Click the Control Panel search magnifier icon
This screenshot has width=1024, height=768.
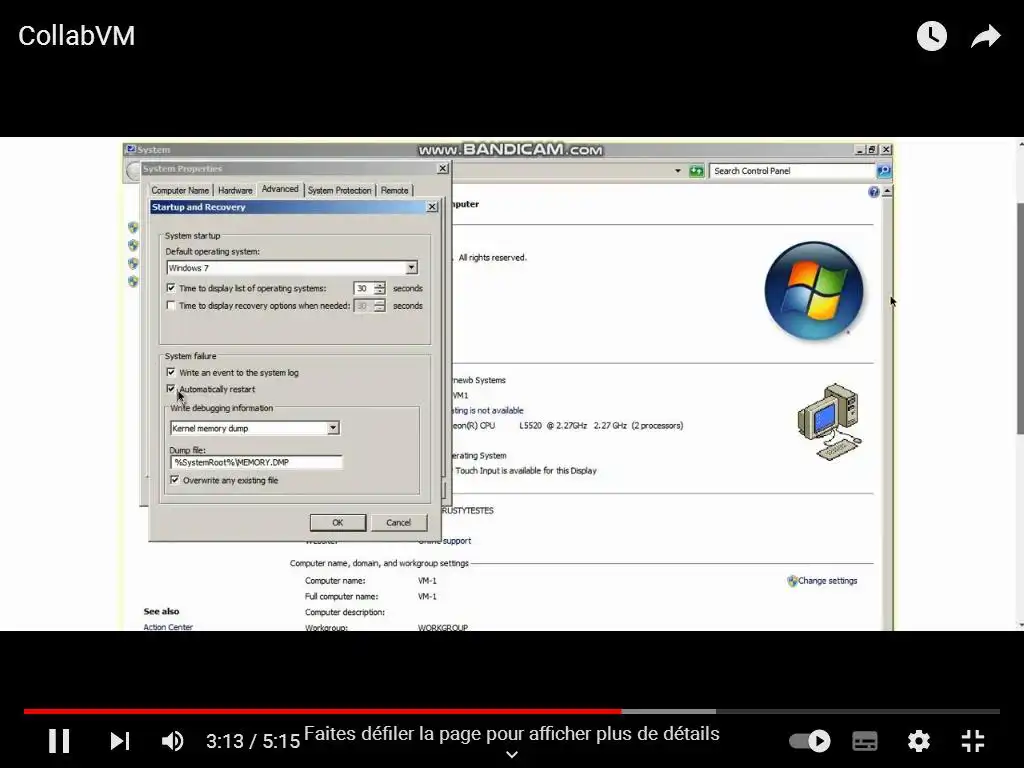pyautogui.click(x=884, y=171)
